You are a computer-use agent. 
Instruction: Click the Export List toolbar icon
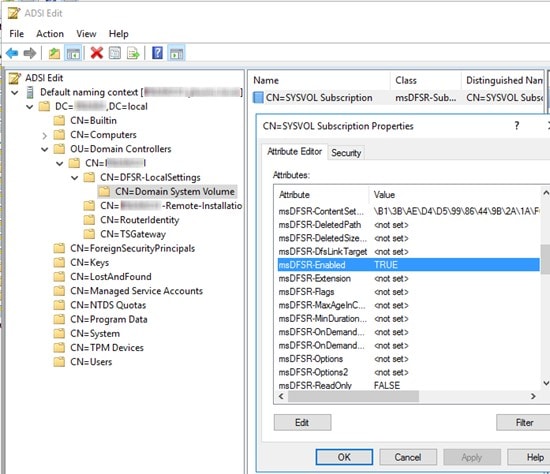point(133,53)
